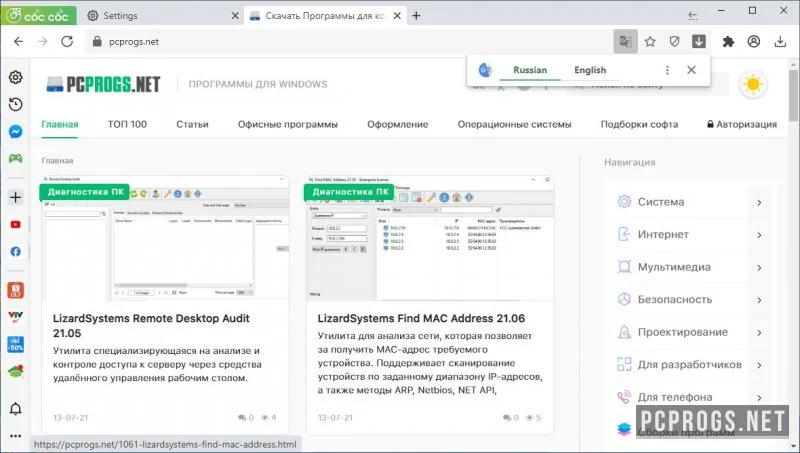Open Офисные программы menu item

pos(288,124)
